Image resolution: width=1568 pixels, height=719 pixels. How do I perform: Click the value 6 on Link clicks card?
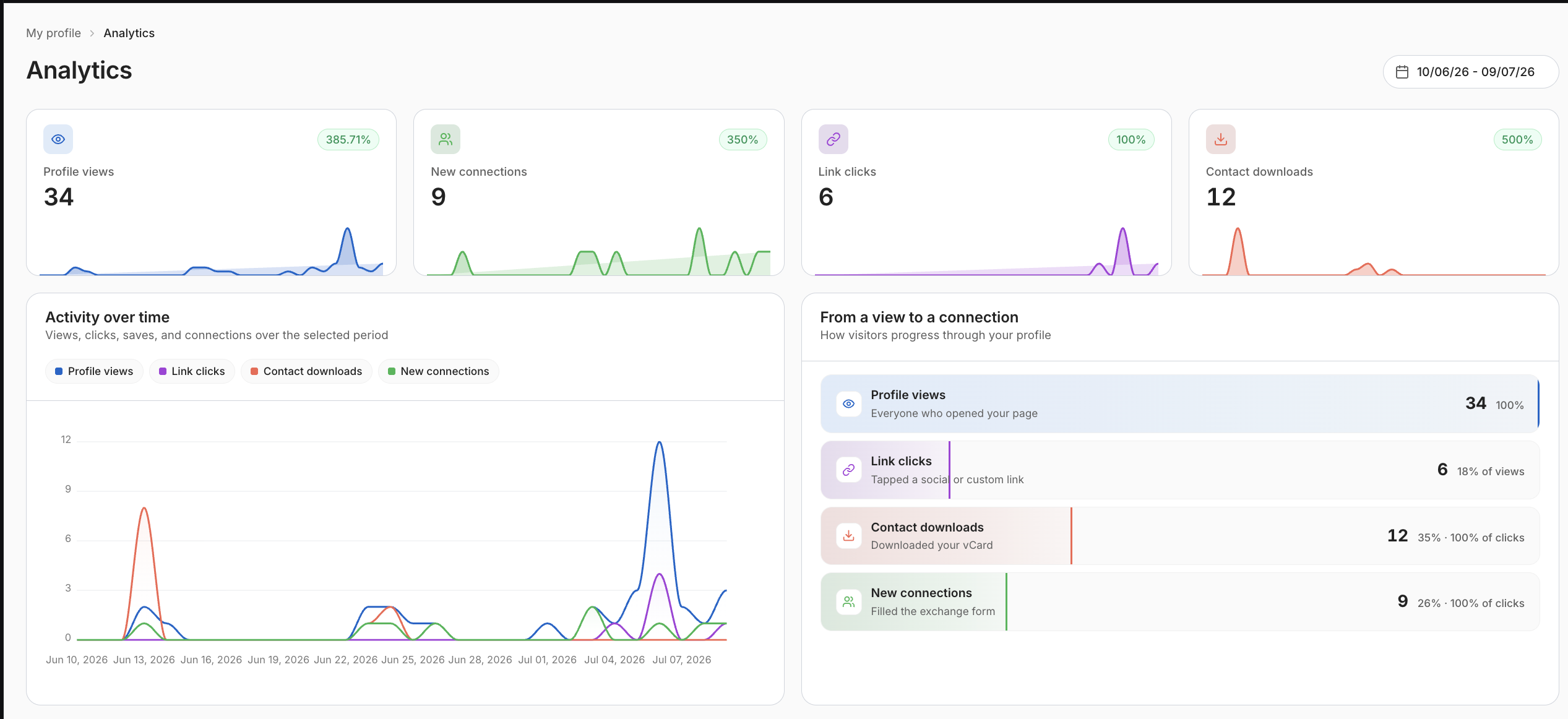click(x=826, y=197)
